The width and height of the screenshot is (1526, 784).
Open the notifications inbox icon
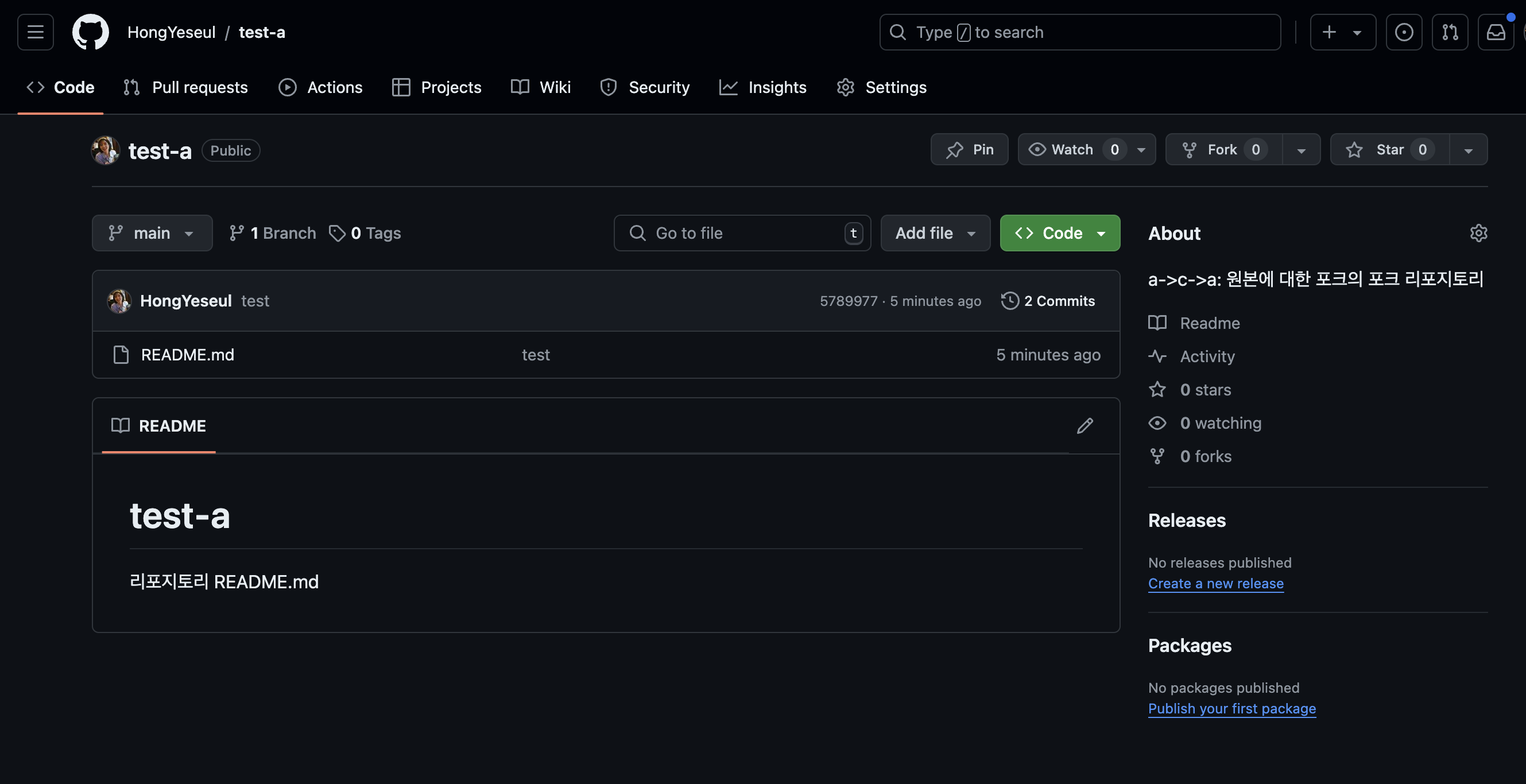click(x=1495, y=32)
